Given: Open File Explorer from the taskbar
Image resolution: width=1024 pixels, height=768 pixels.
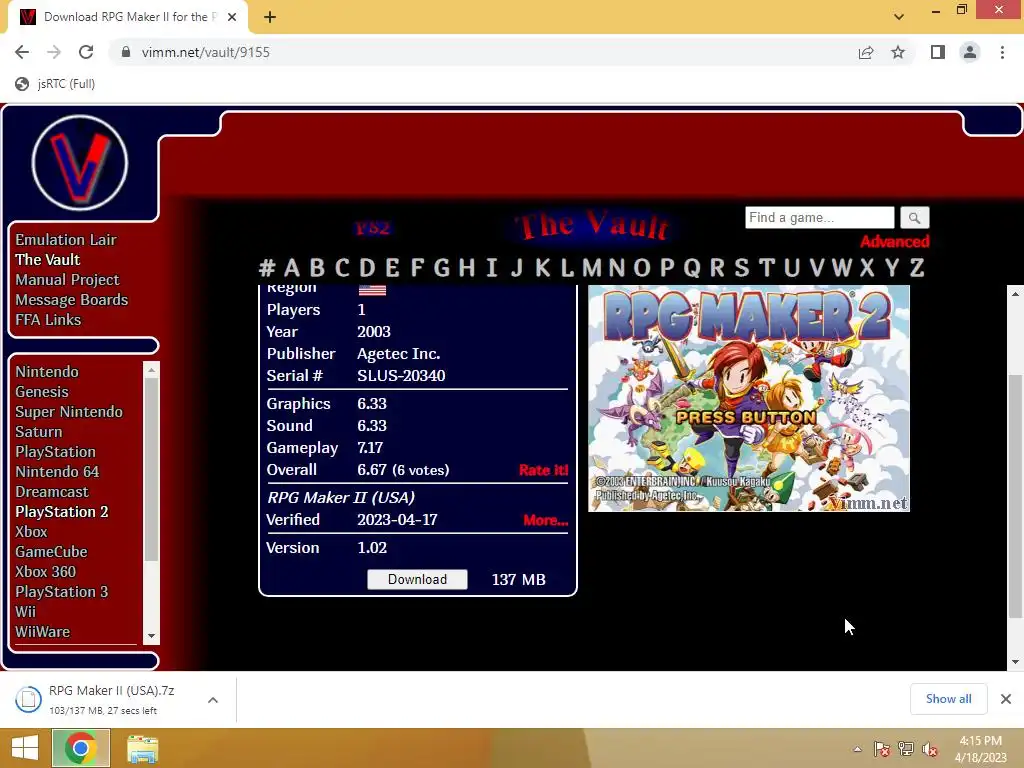Looking at the screenshot, I should point(142,749).
